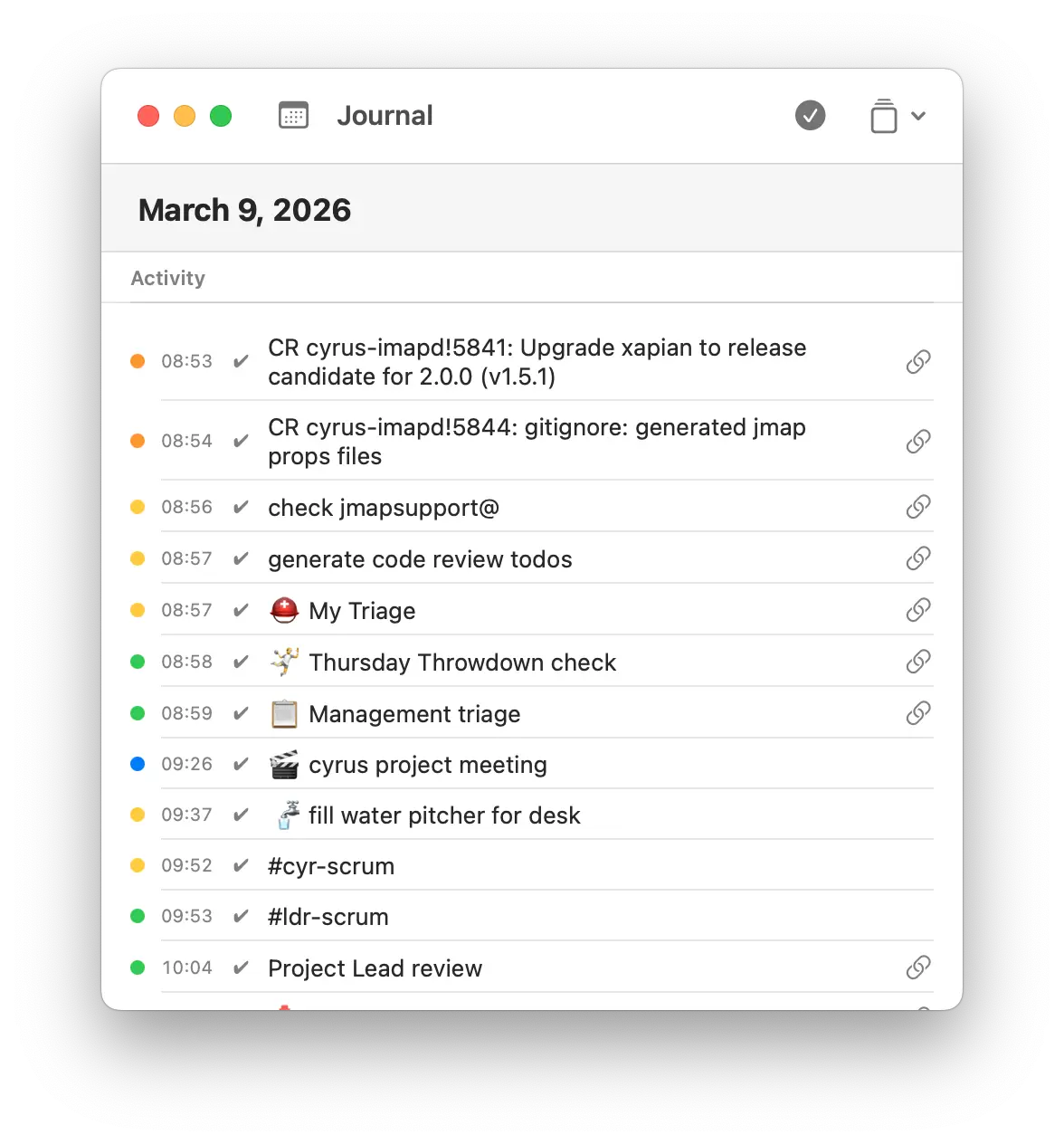Open link icon for xapian upgrade entry
Screen dimensions: 1064x1144
click(917, 362)
